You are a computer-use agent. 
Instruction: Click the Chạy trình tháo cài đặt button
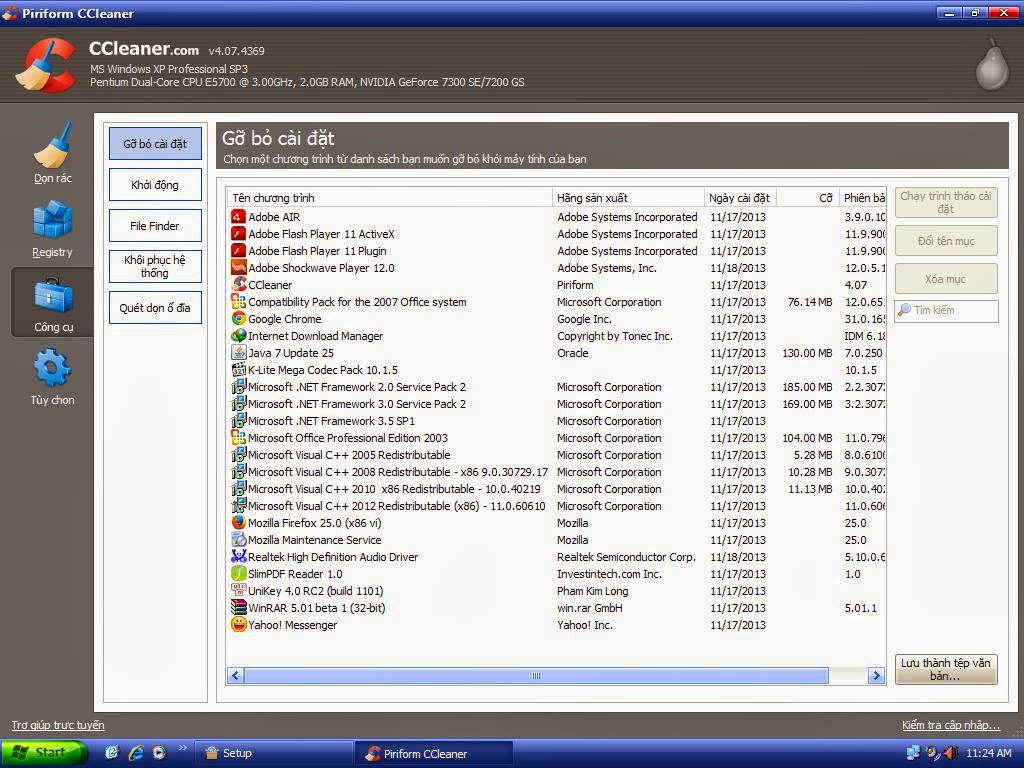946,202
